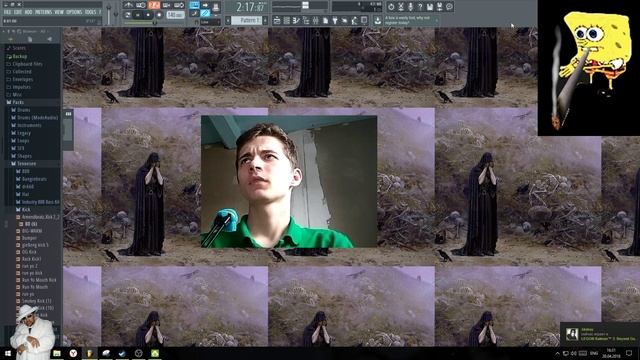Select the OG Kick sample
This screenshot has height=360, width=640.
pos(29,252)
